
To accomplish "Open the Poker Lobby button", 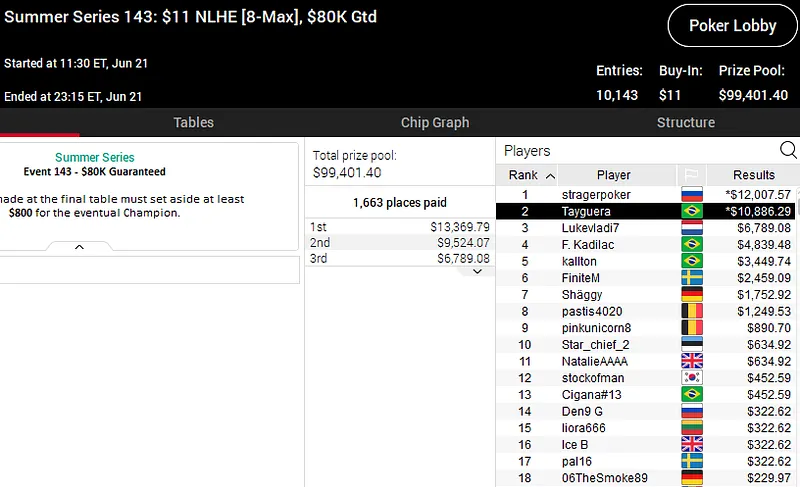I will pyautogui.click(x=732, y=27).
